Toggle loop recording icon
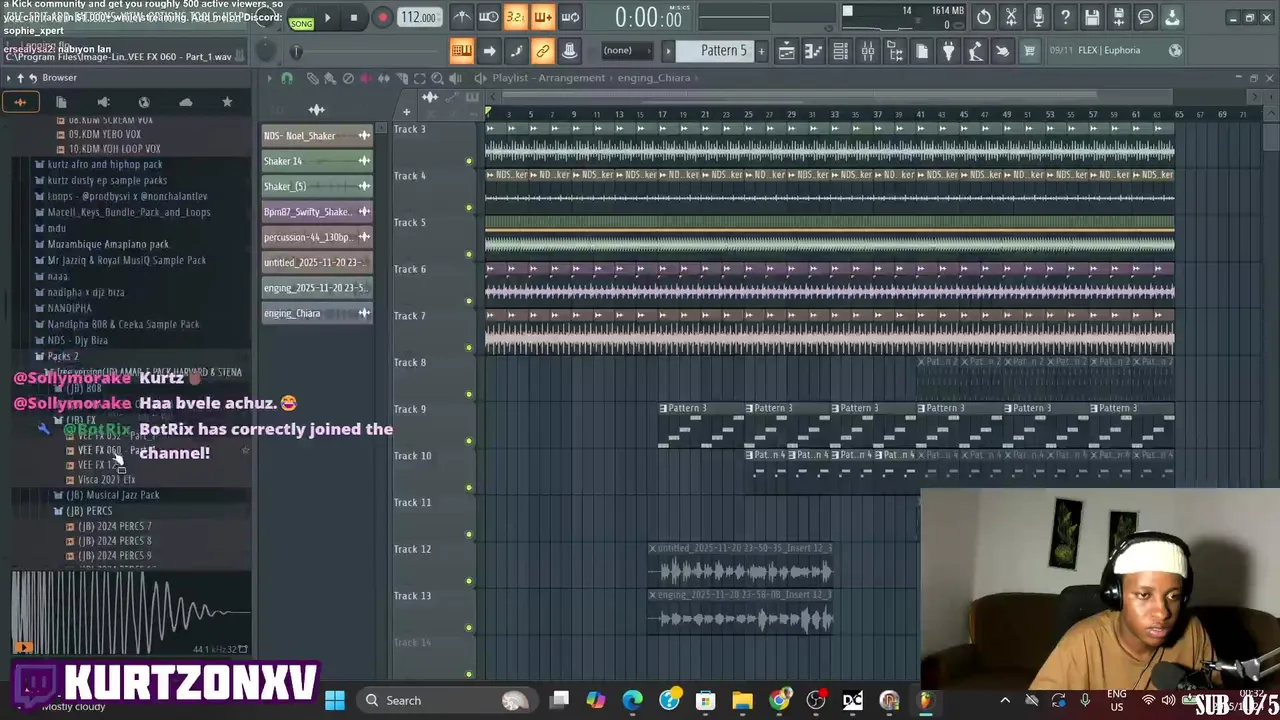This screenshot has width=1280, height=720. [x=569, y=17]
